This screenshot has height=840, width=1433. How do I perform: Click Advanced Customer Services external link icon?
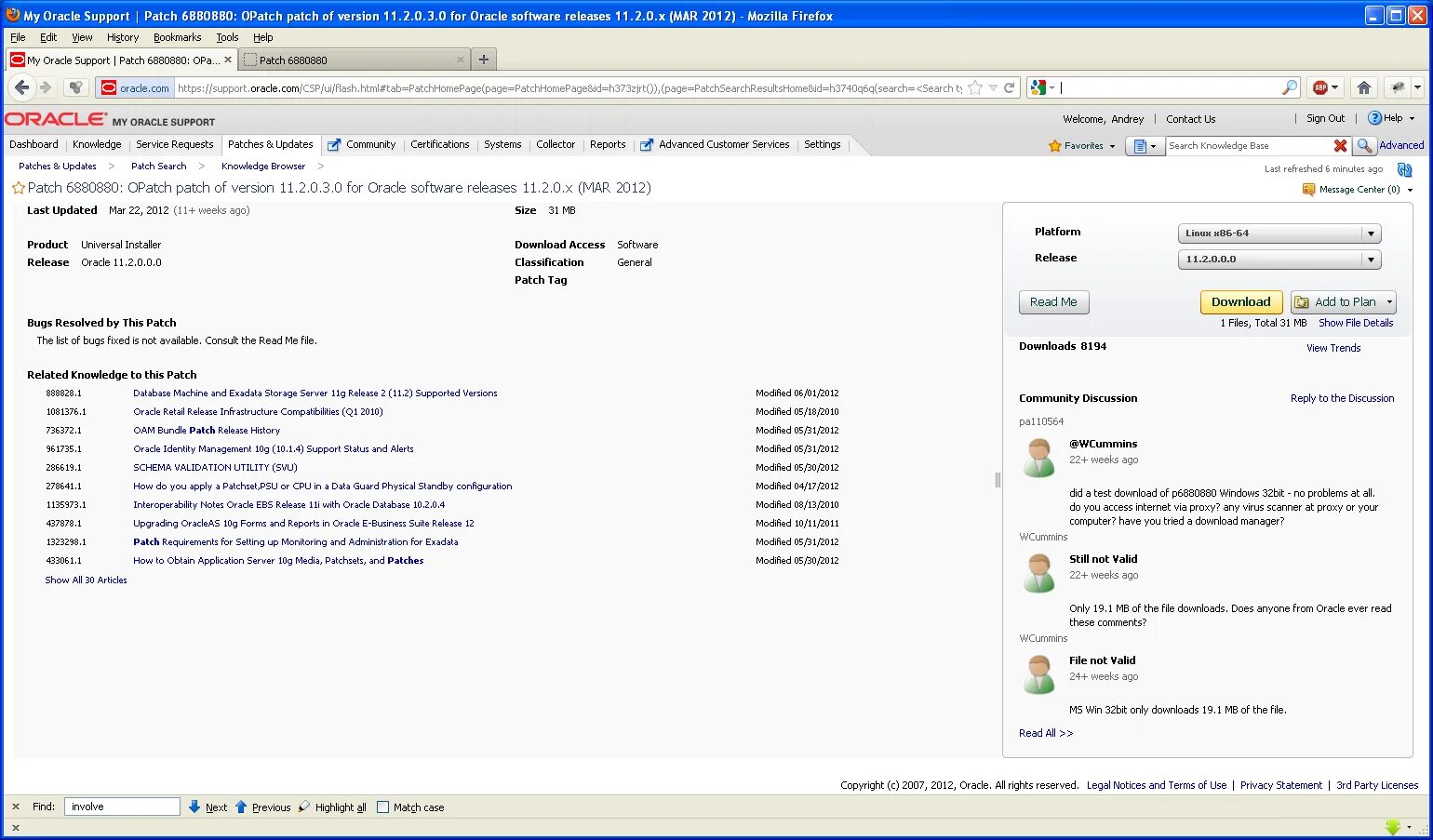pyautogui.click(x=647, y=145)
